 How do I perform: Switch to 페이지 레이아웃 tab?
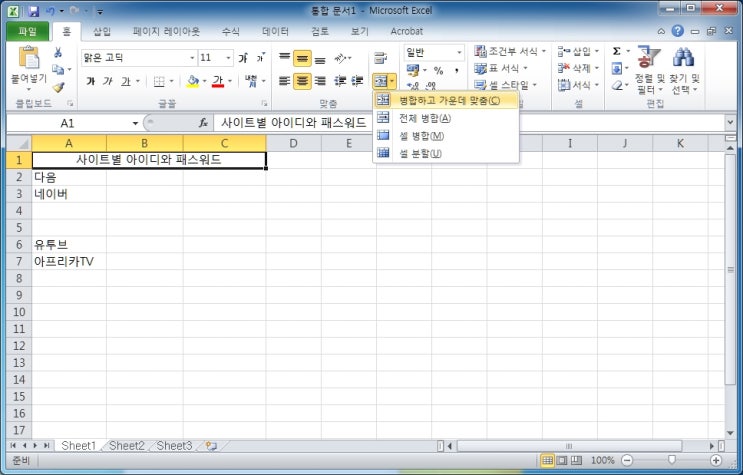click(x=166, y=31)
